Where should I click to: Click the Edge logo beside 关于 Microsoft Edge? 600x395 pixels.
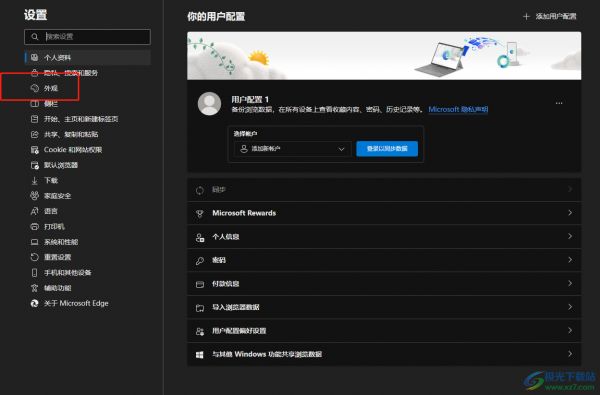[x=34, y=303]
